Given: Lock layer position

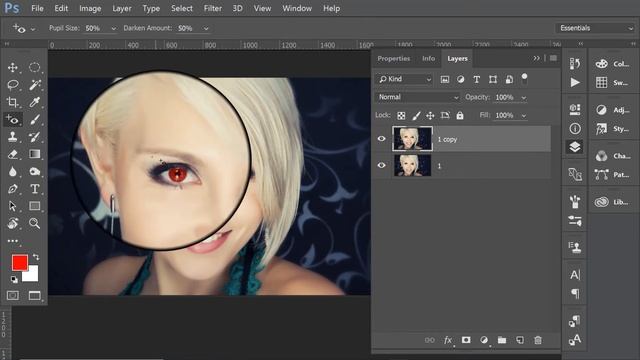Looking at the screenshot, I should point(430,116).
